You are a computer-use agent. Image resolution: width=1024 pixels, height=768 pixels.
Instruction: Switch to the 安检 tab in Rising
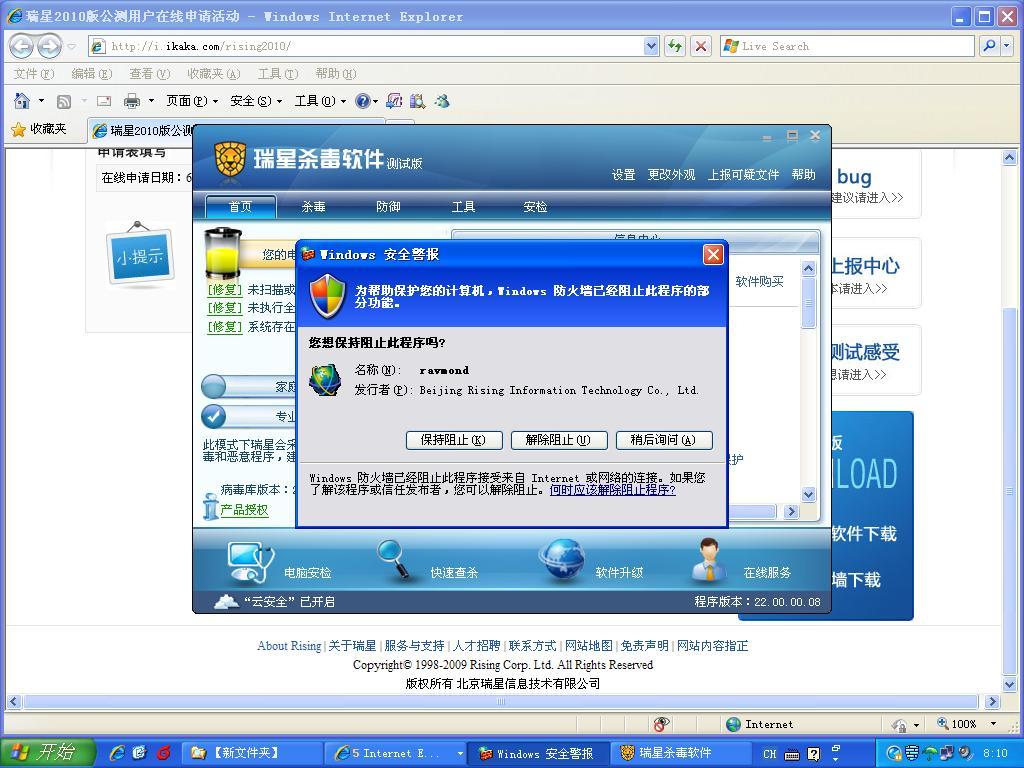point(535,206)
